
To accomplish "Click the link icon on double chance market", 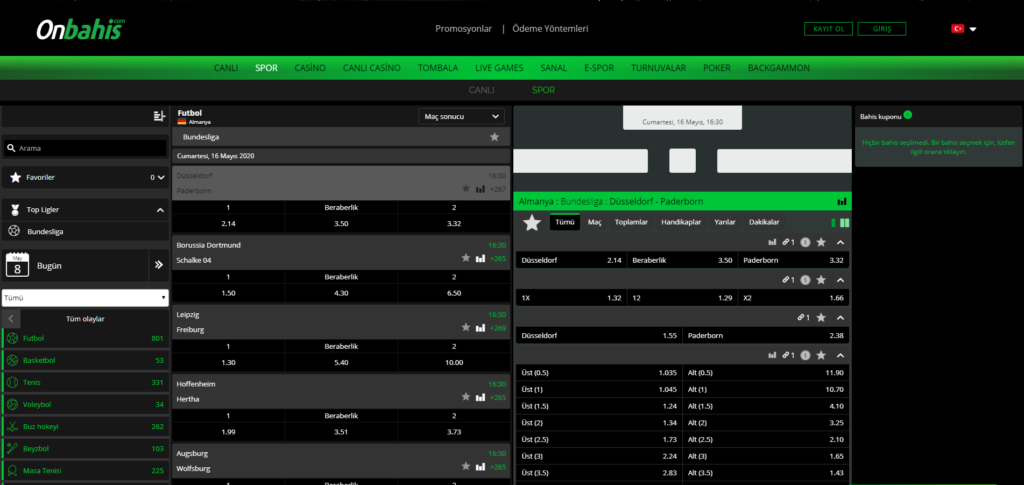I will coord(786,280).
